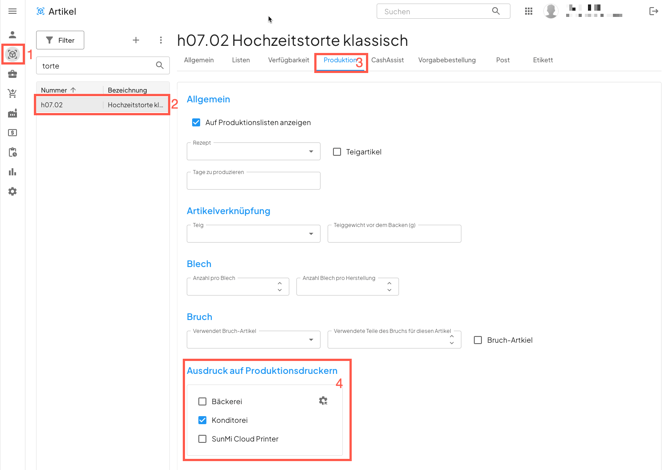Open the briefcase sidebar icon
This screenshot has height=470, width=670.
(12, 74)
